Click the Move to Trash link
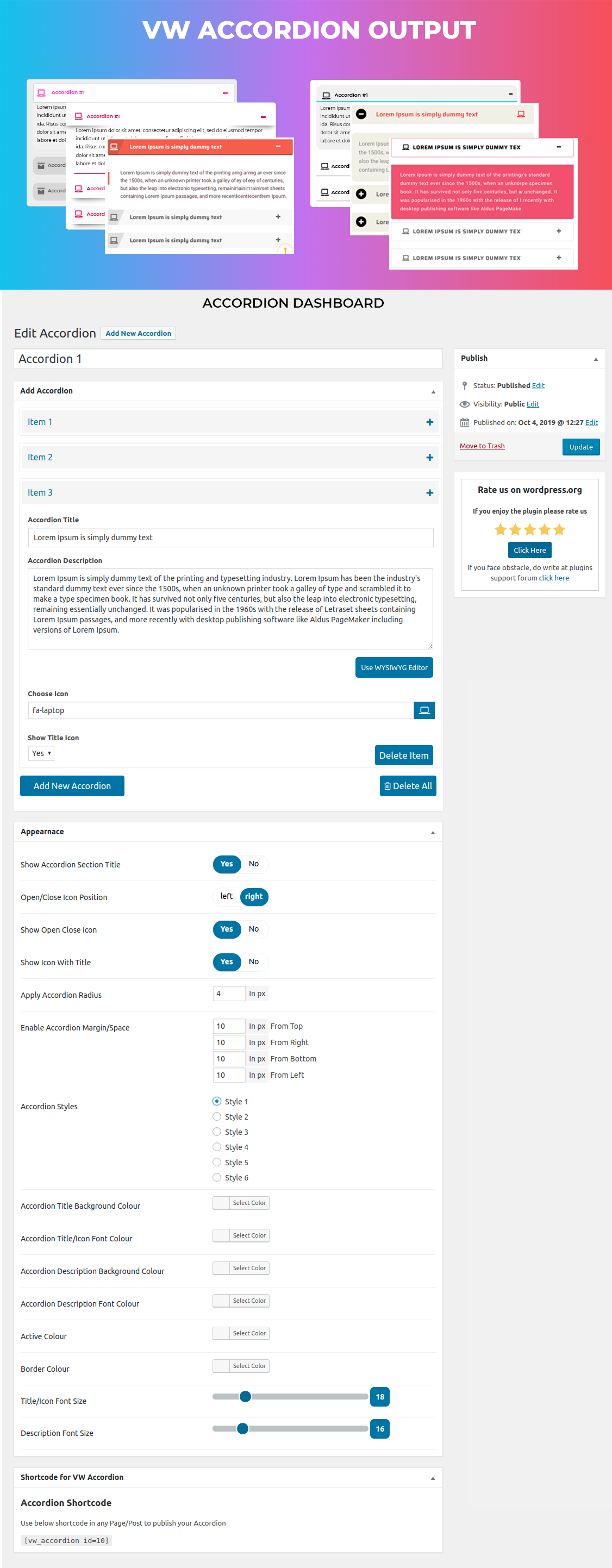Screen dimensions: 612x1568 pos(482,446)
